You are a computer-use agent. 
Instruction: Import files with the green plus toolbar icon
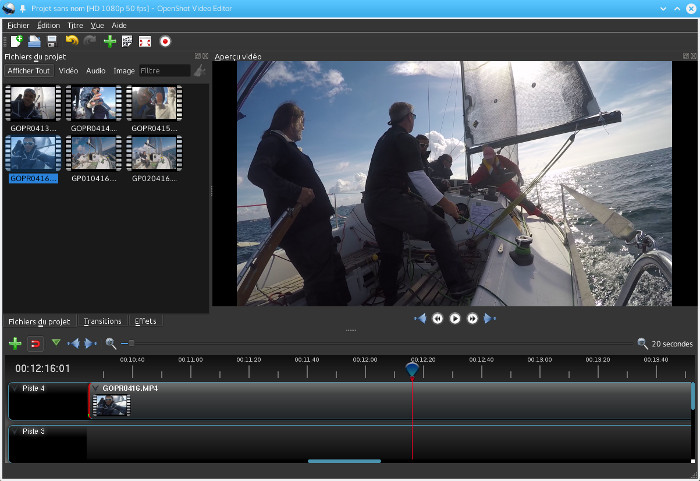click(109, 41)
